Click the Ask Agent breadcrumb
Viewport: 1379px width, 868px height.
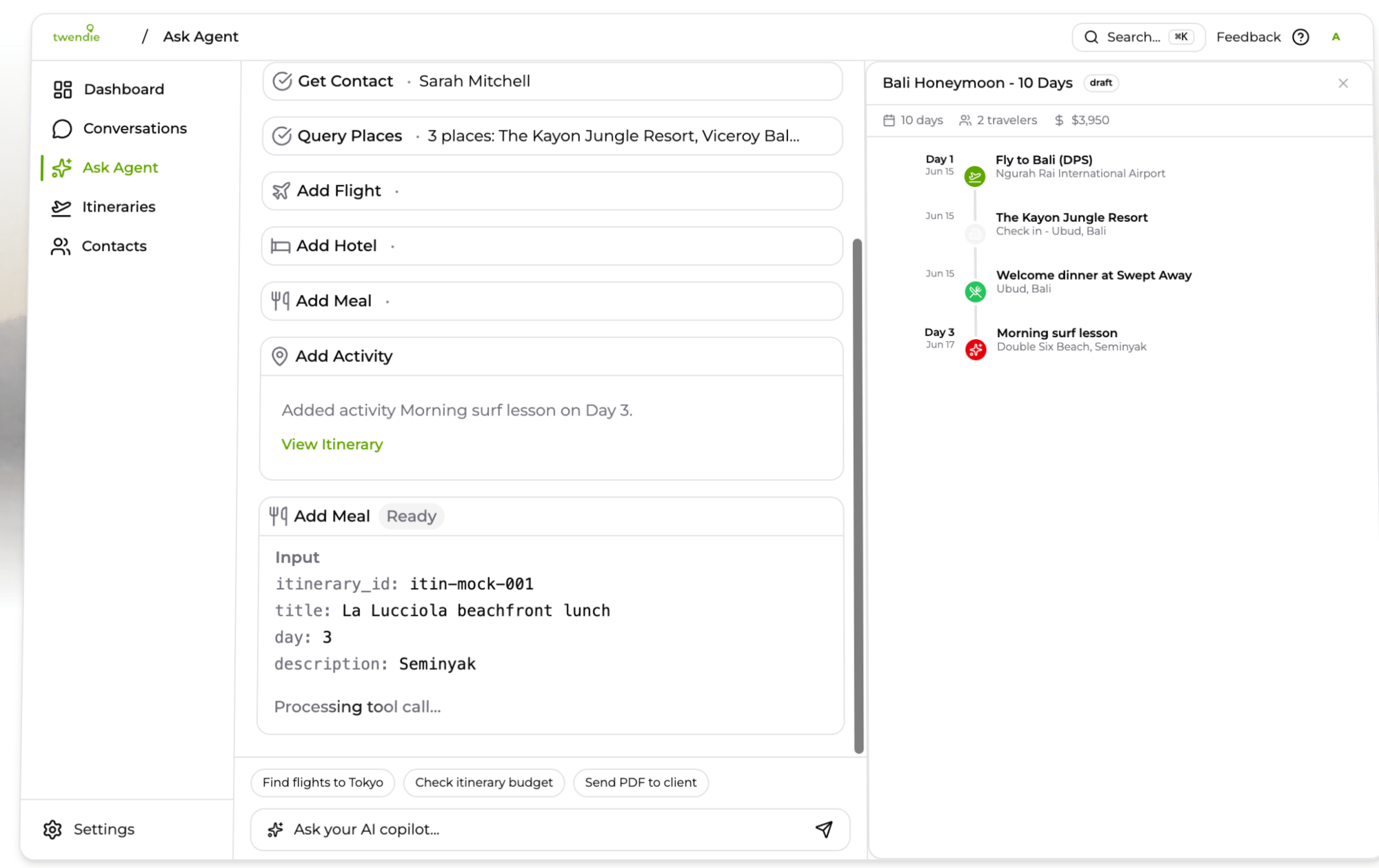point(201,37)
